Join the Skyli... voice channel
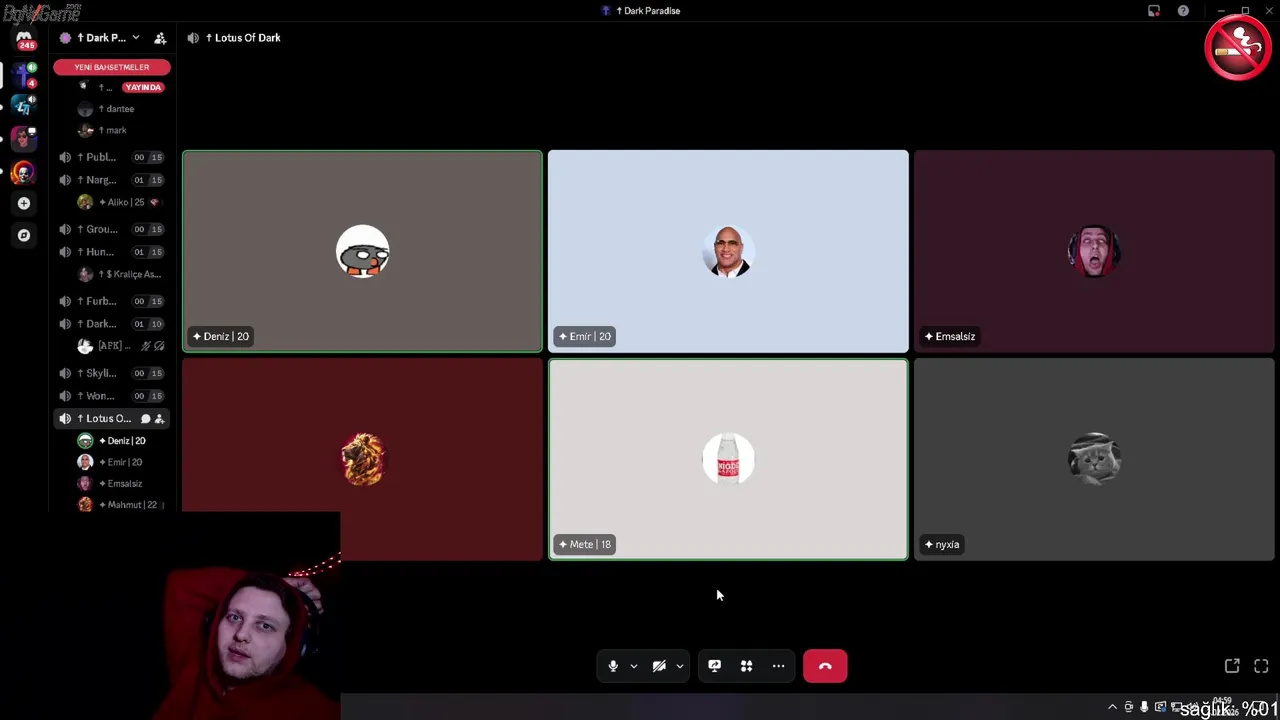This screenshot has height=720, width=1280. coord(110,373)
